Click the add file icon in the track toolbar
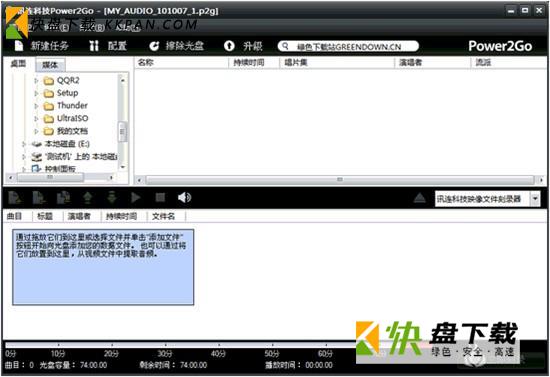Image resolution: width=550 pixels, height=377 pixels. (15, 198)
